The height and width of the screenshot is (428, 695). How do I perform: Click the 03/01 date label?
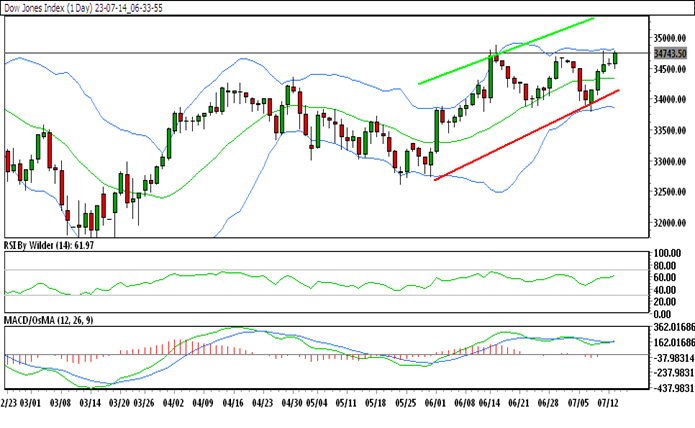pyautogui.click(x=31, y=403)
